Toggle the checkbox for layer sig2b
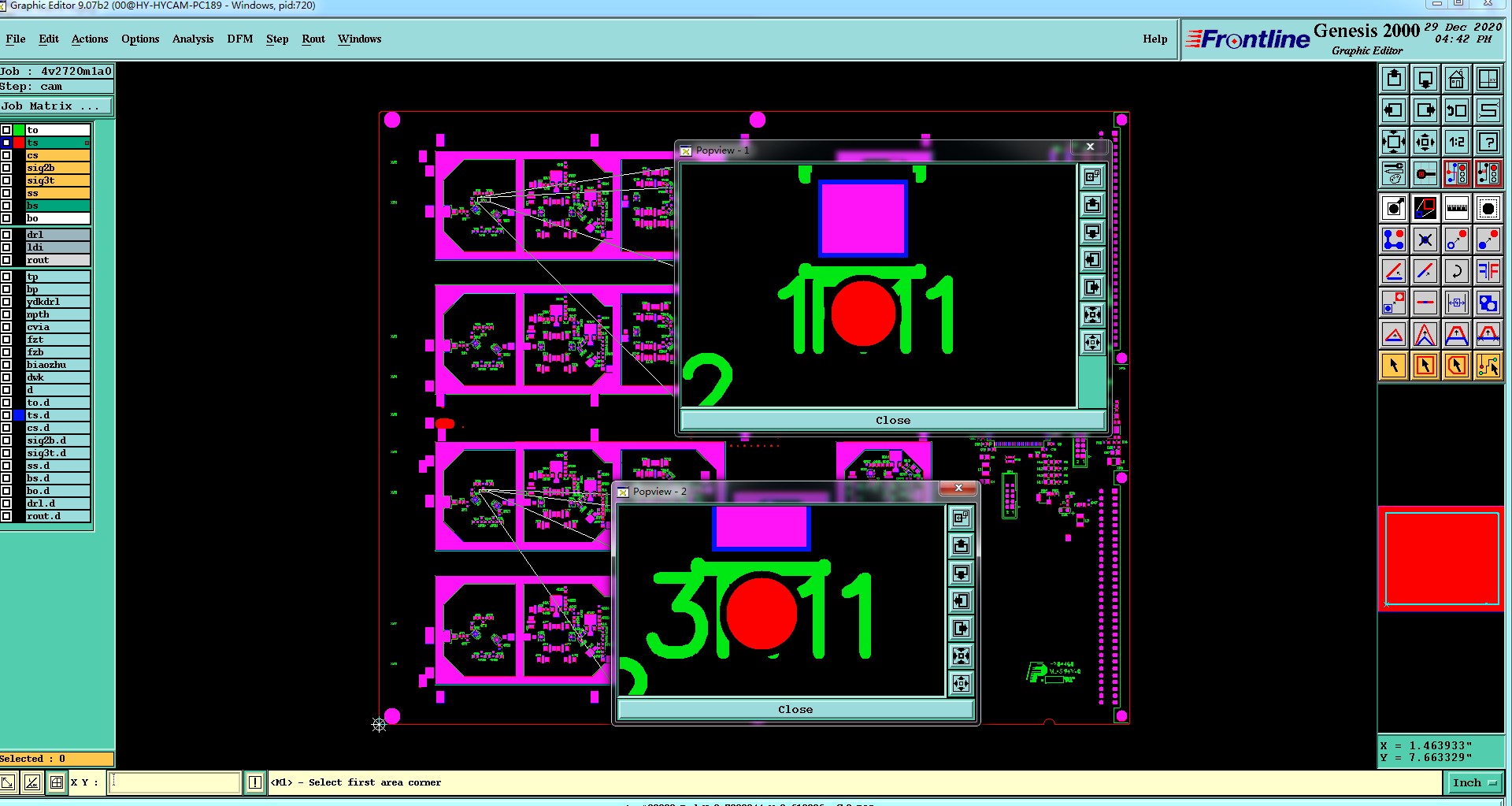Viewport: 1512px width, 806px height. (6, 168)
